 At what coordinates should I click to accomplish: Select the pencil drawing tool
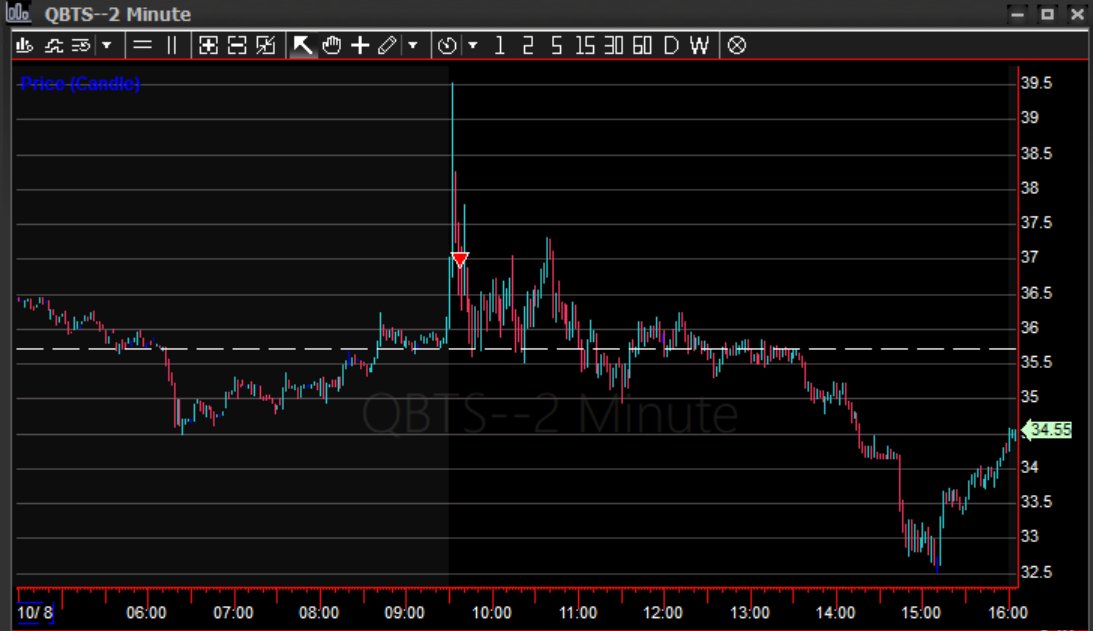pyautogui.click(x=387, y=45)
